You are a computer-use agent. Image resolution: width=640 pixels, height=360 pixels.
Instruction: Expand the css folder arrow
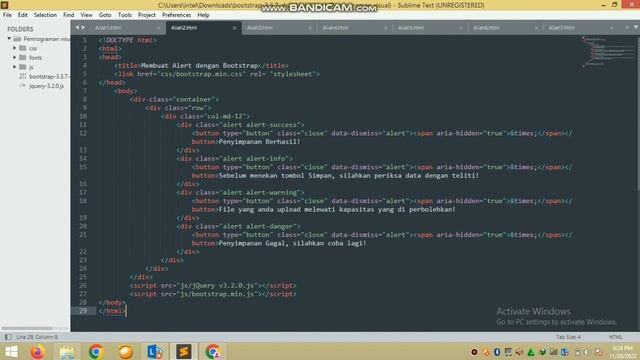(14, 48)
